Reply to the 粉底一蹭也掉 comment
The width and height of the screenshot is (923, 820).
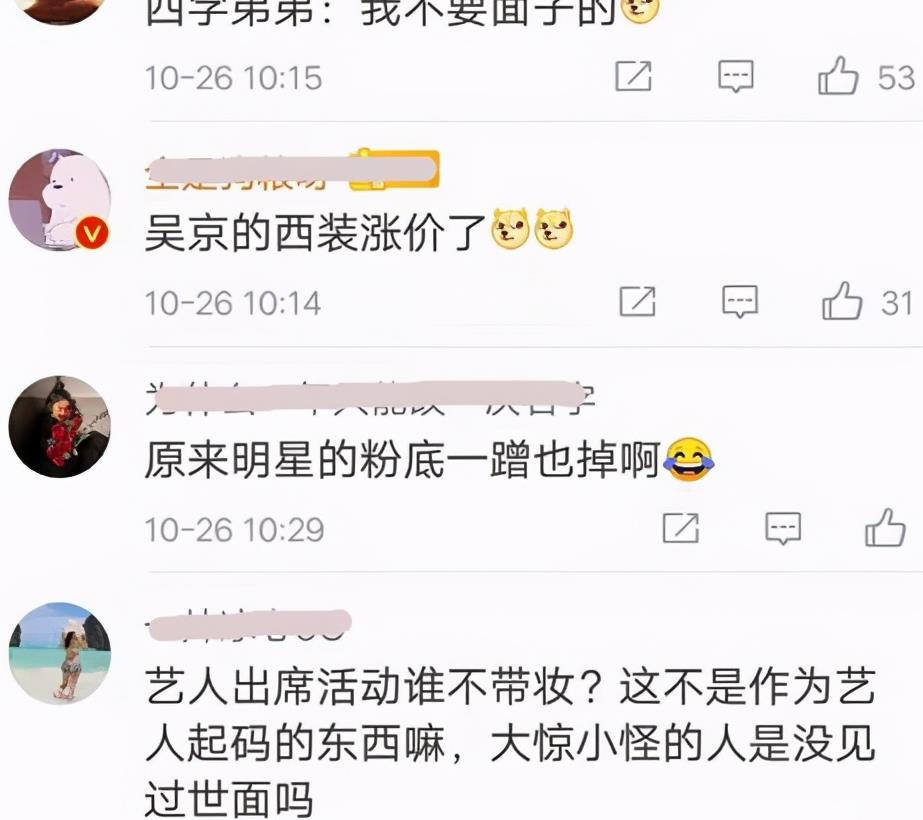coord(783,528)
